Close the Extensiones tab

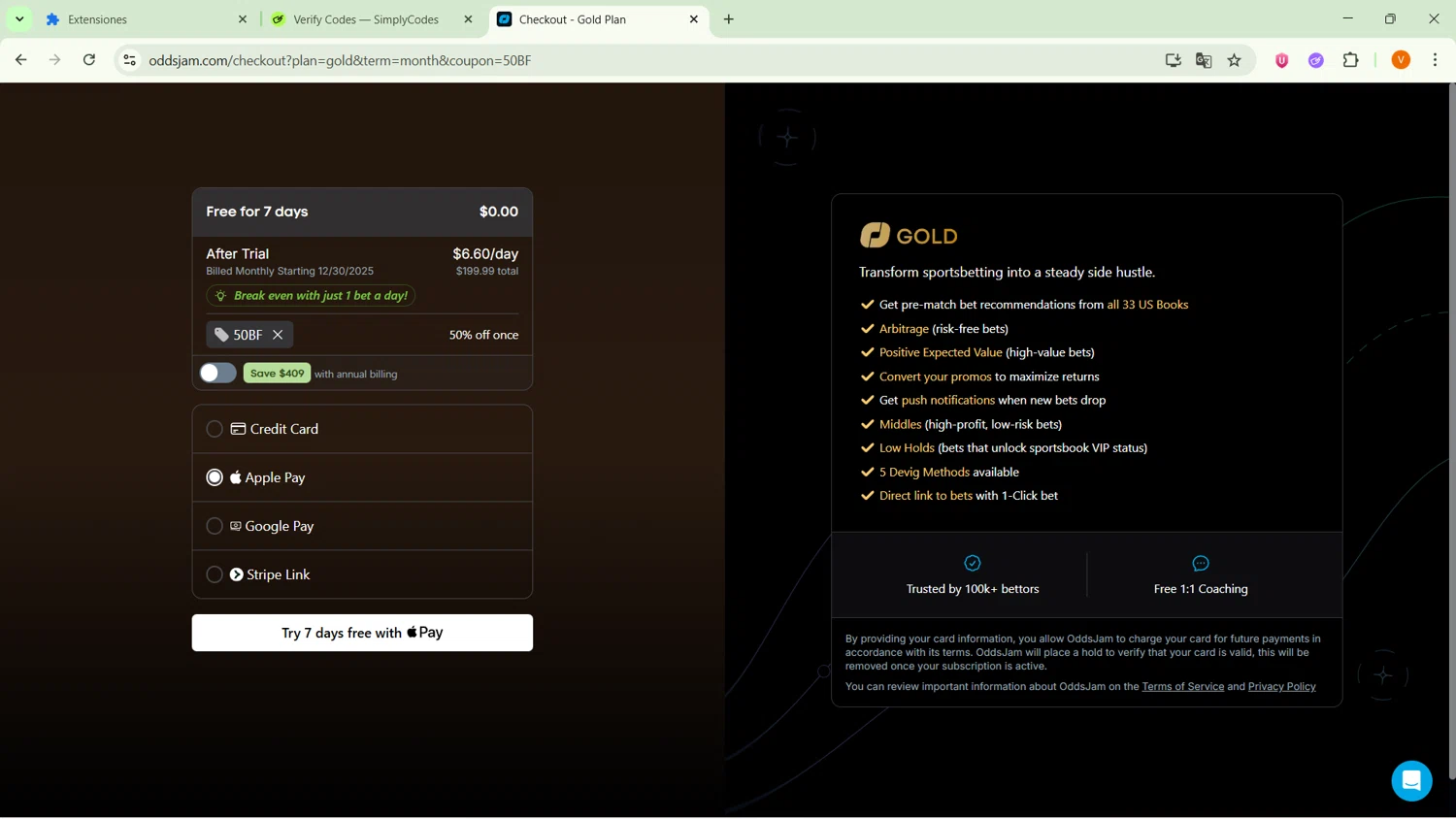243,19
